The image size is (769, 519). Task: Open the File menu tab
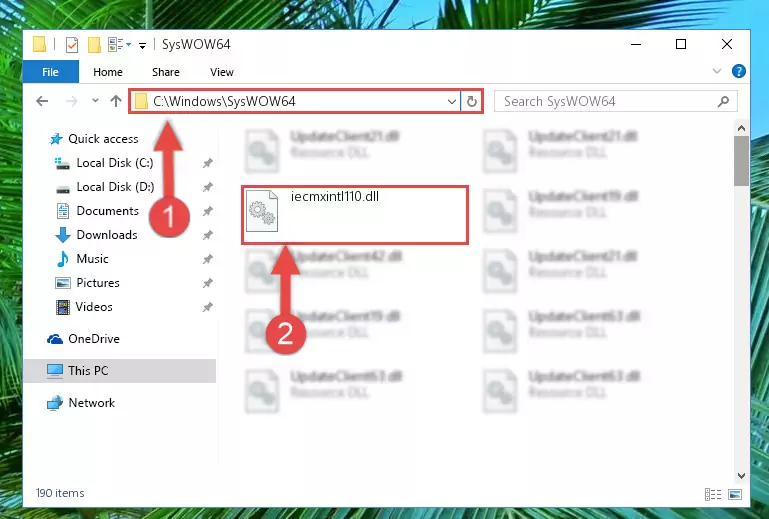51,72
